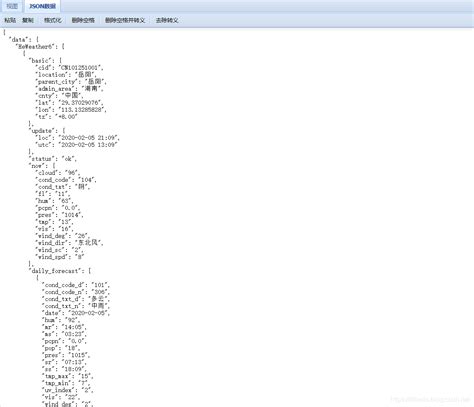Click the "tmp_max" line
Screen dimensions: 474x407
coord(67,376)
